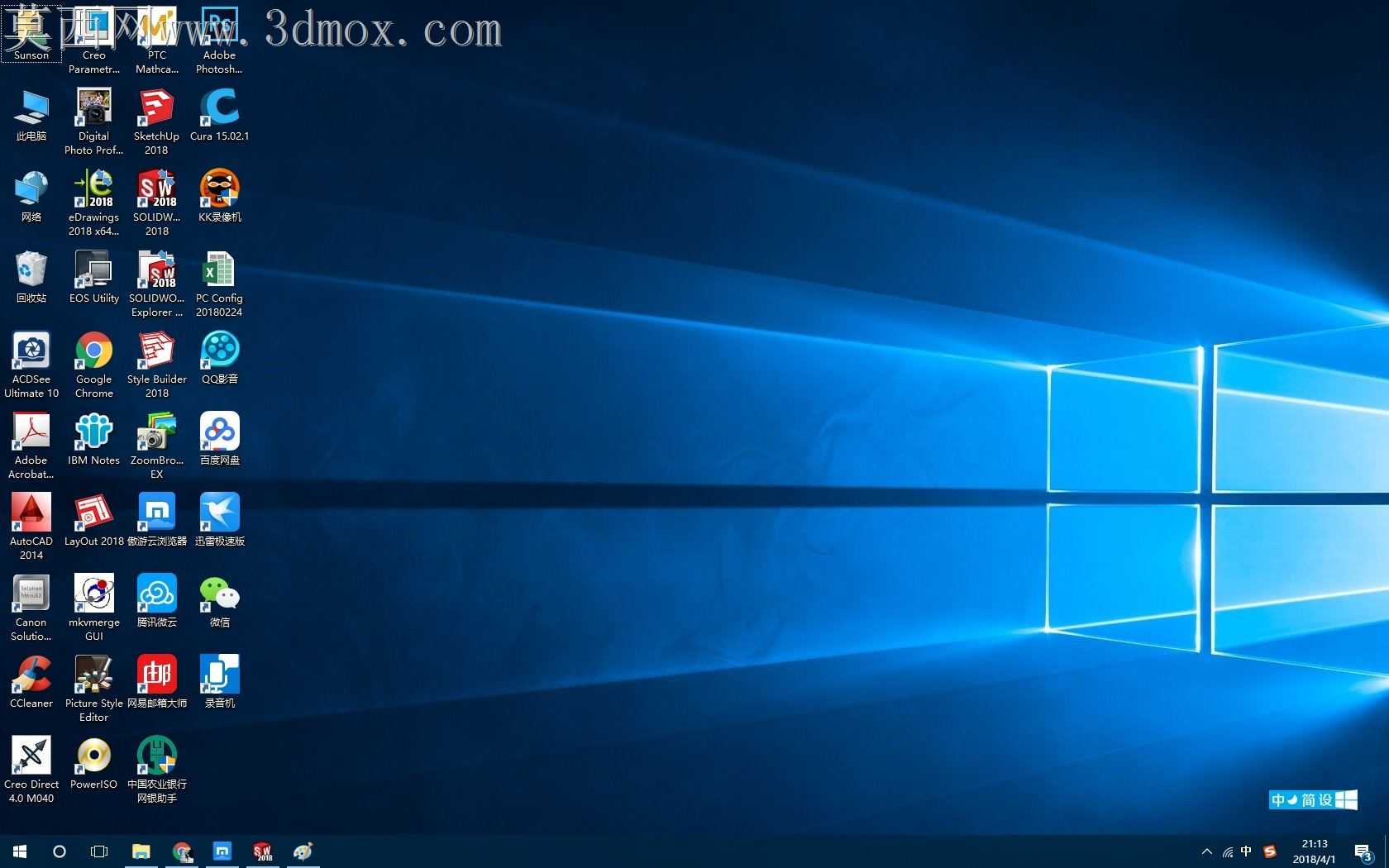Select the 中国农业银行网银助手 desktop icon
1389x868 pixels.
[x=157, y=770]
